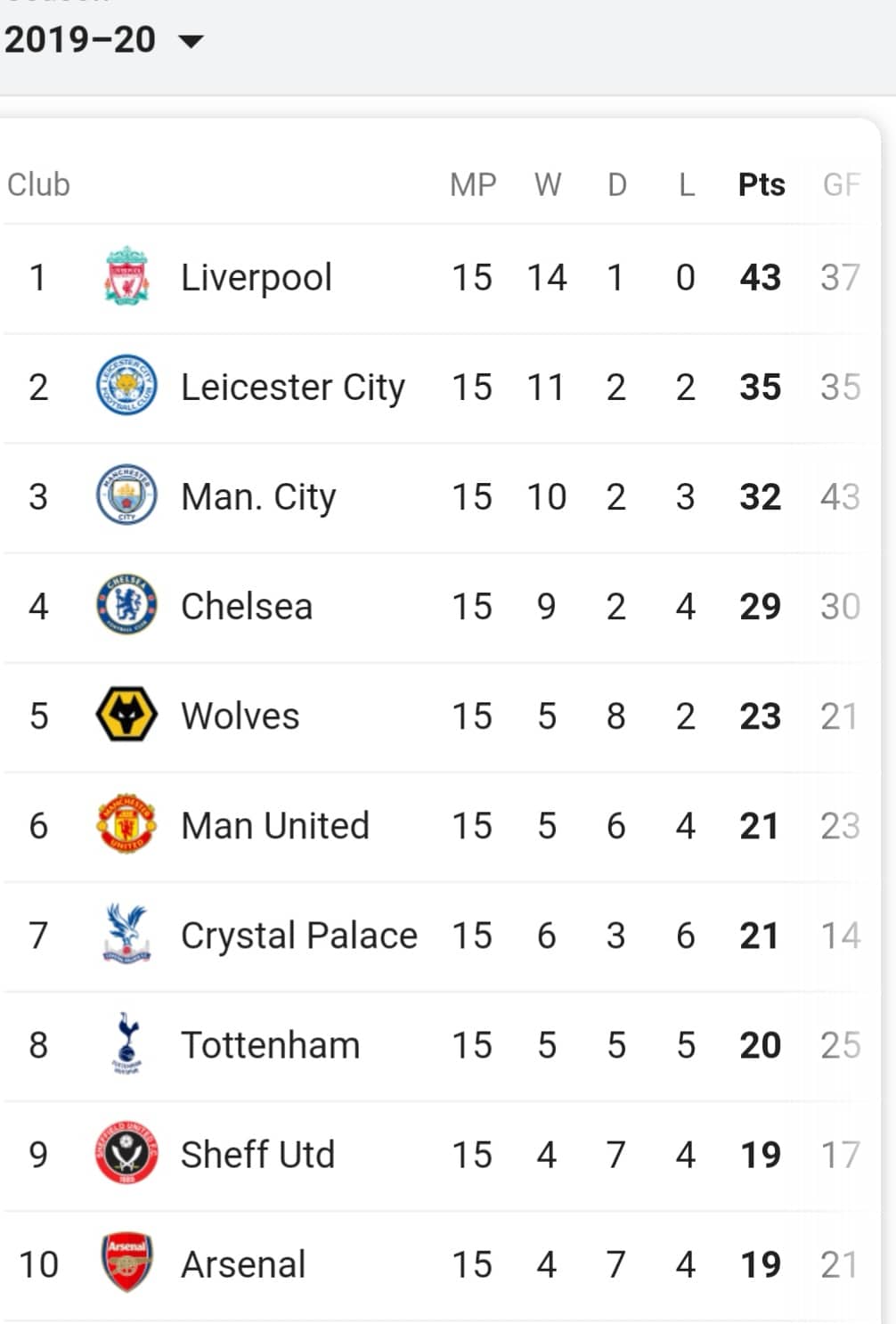Select the Club column header
The width and height of the screenshot is (896, 1324).
point(38,184)
